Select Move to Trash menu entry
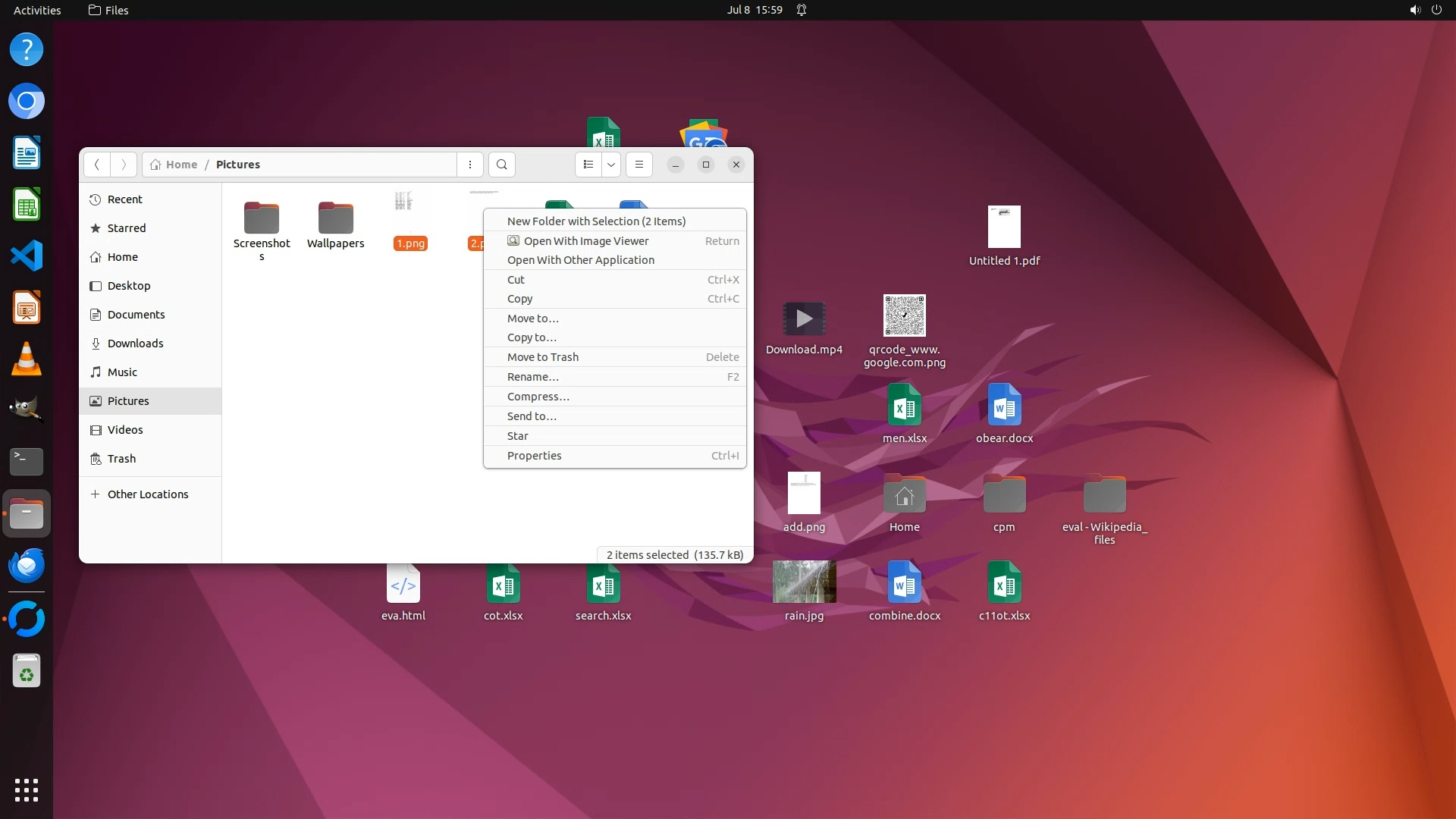 (543, 357)
